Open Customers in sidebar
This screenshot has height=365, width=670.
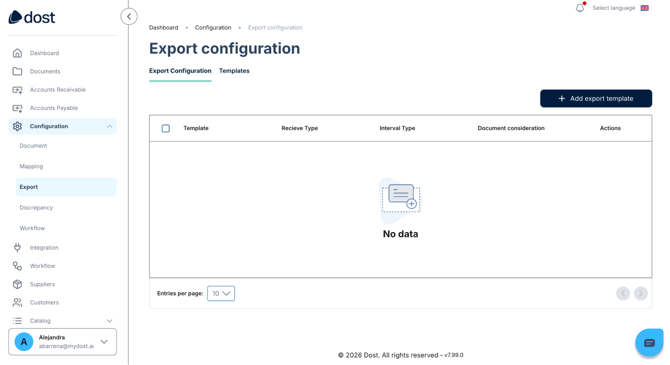44,303
